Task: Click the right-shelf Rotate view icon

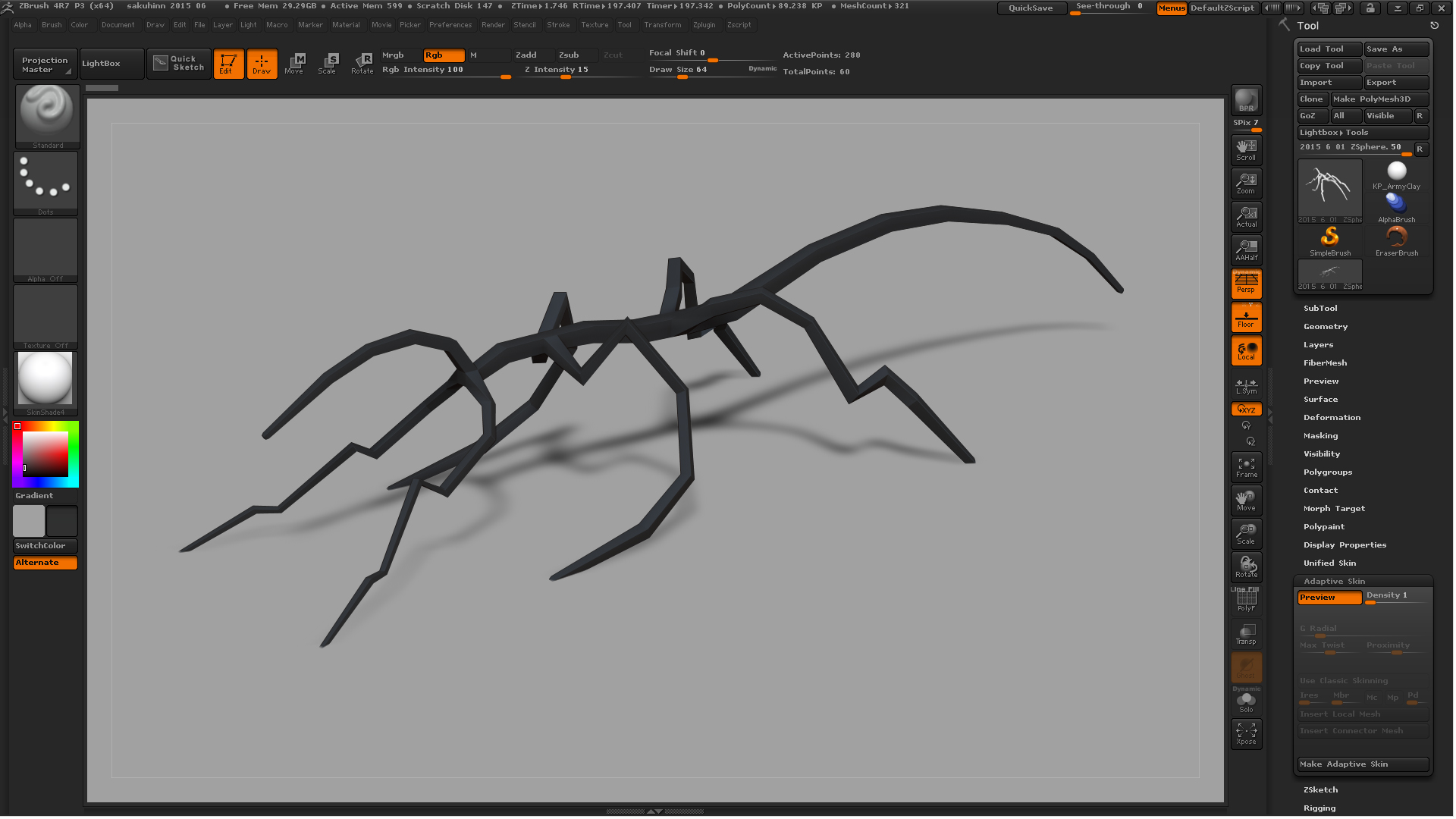Action: click(1246, 567)
